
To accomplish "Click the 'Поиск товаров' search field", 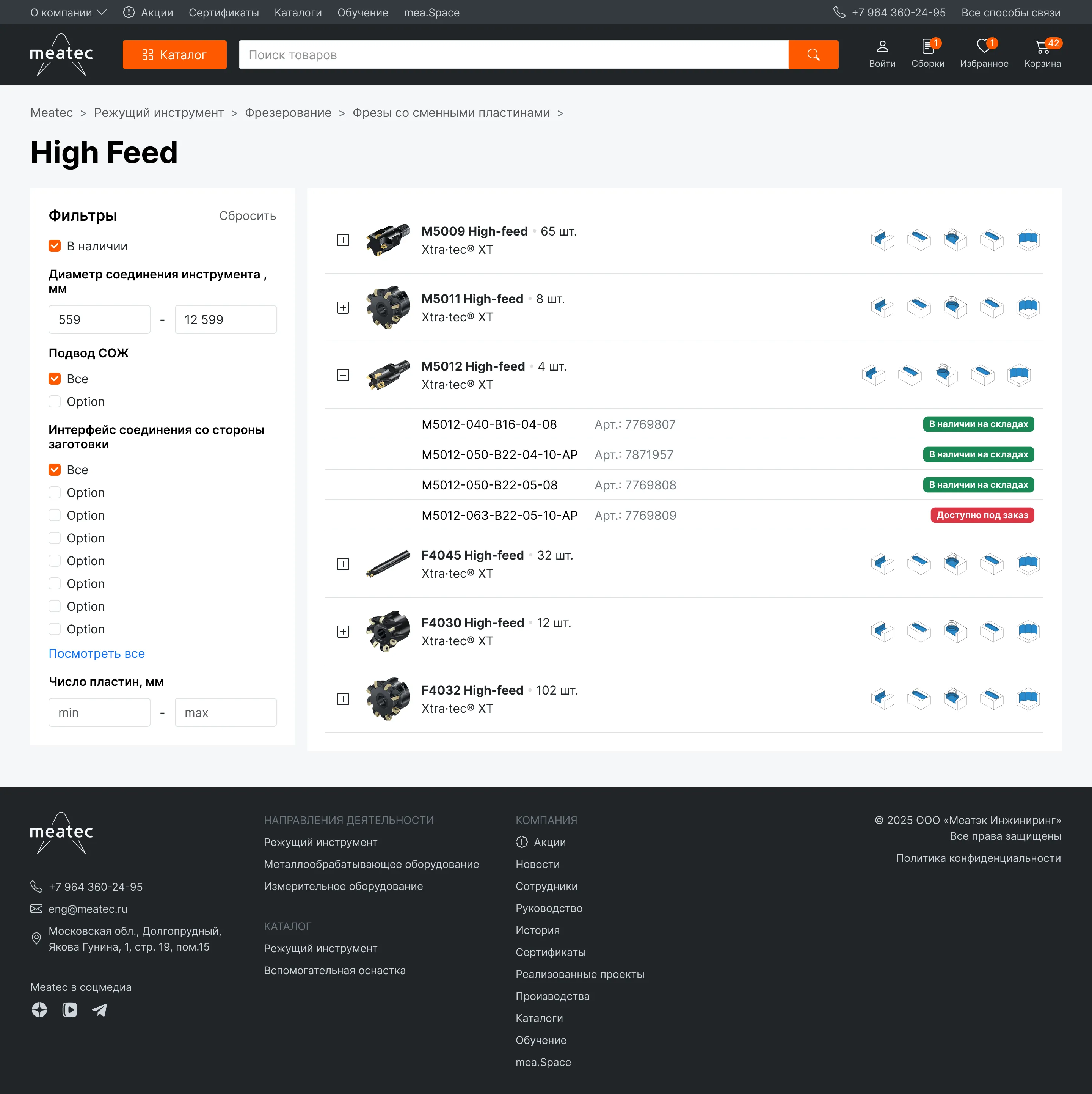I will [x=513, y=55].
